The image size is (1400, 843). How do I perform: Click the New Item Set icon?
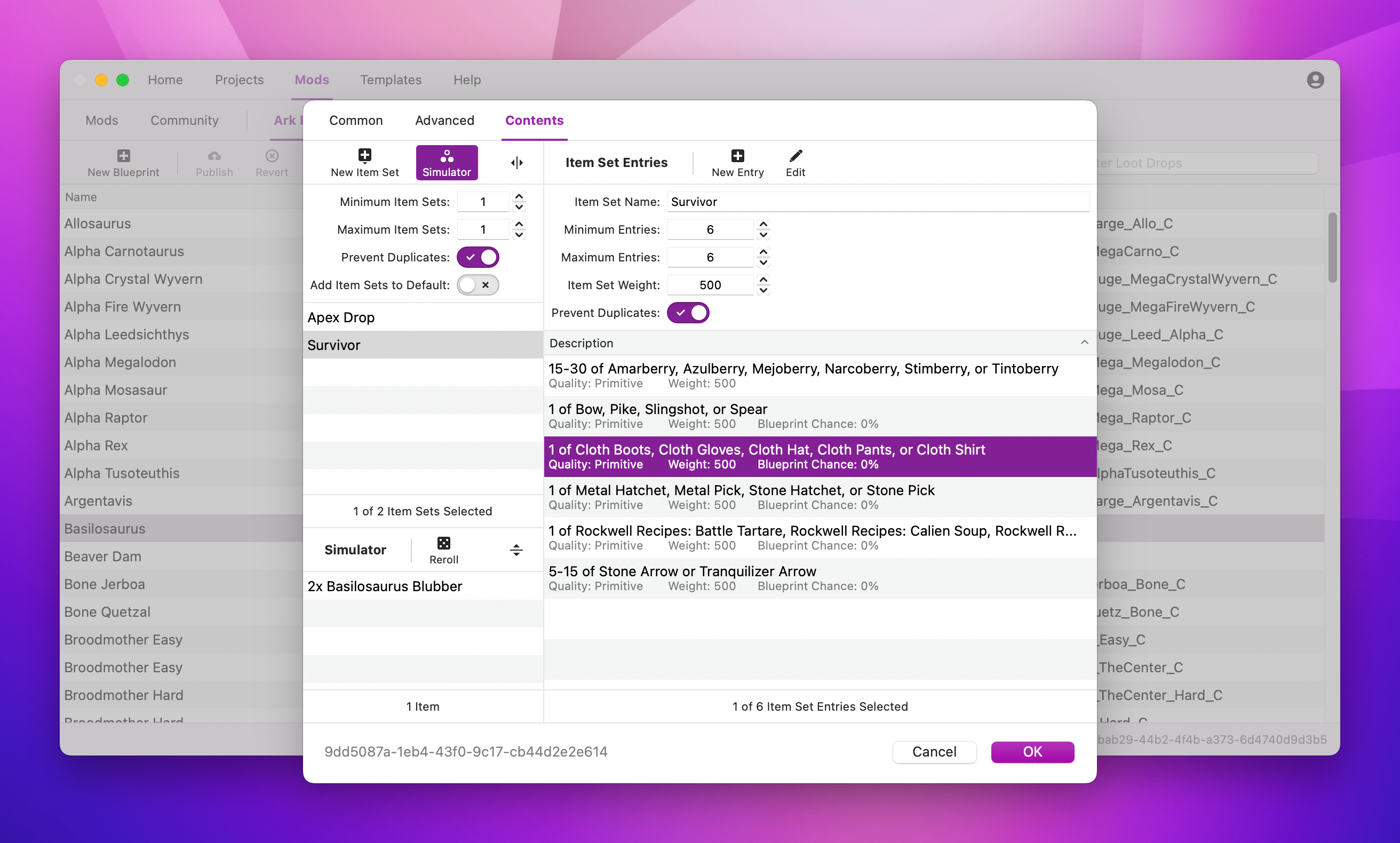point(364,156)
